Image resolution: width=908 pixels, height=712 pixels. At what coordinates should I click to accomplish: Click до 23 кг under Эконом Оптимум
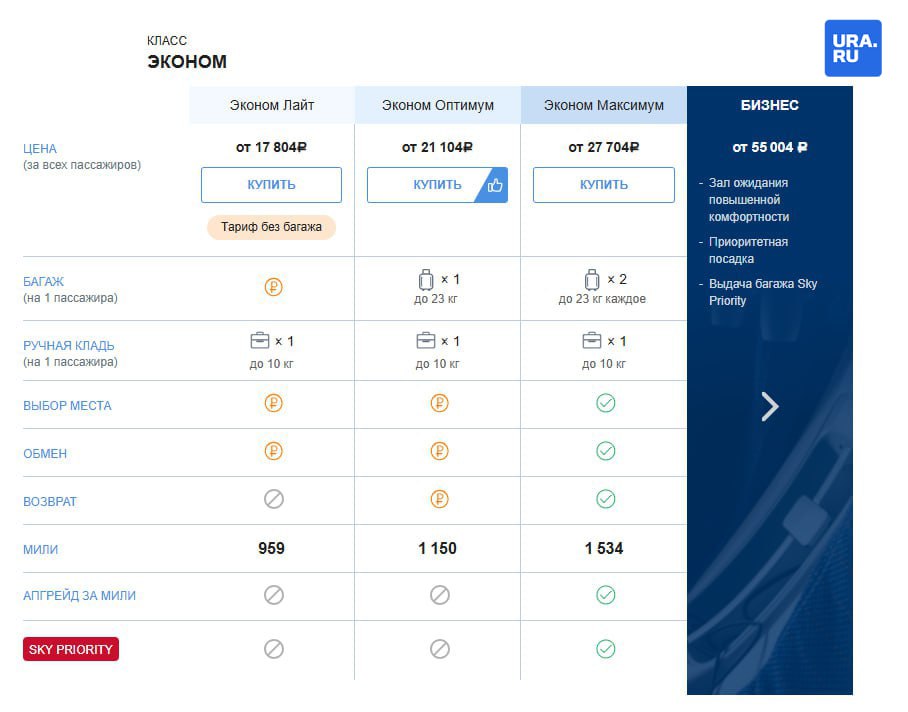pyautogui.click(x=435, y=299)
